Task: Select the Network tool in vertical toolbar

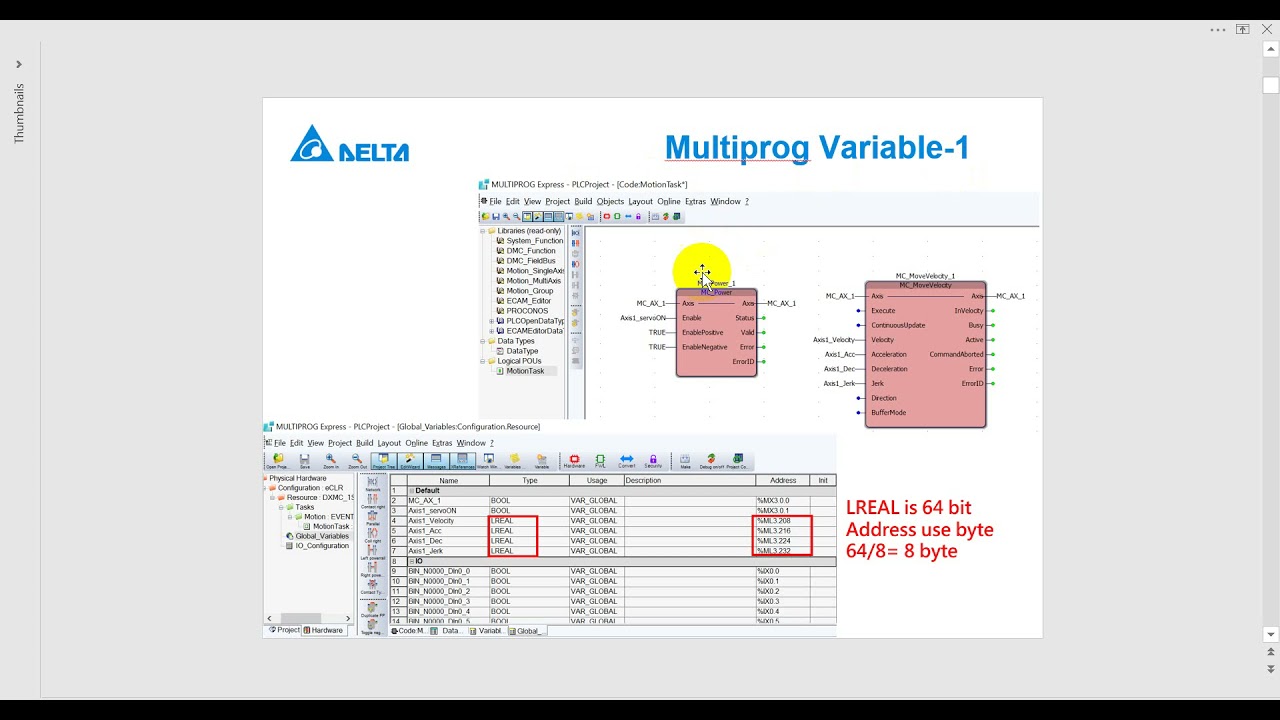Action: click(x=372, y=484)
